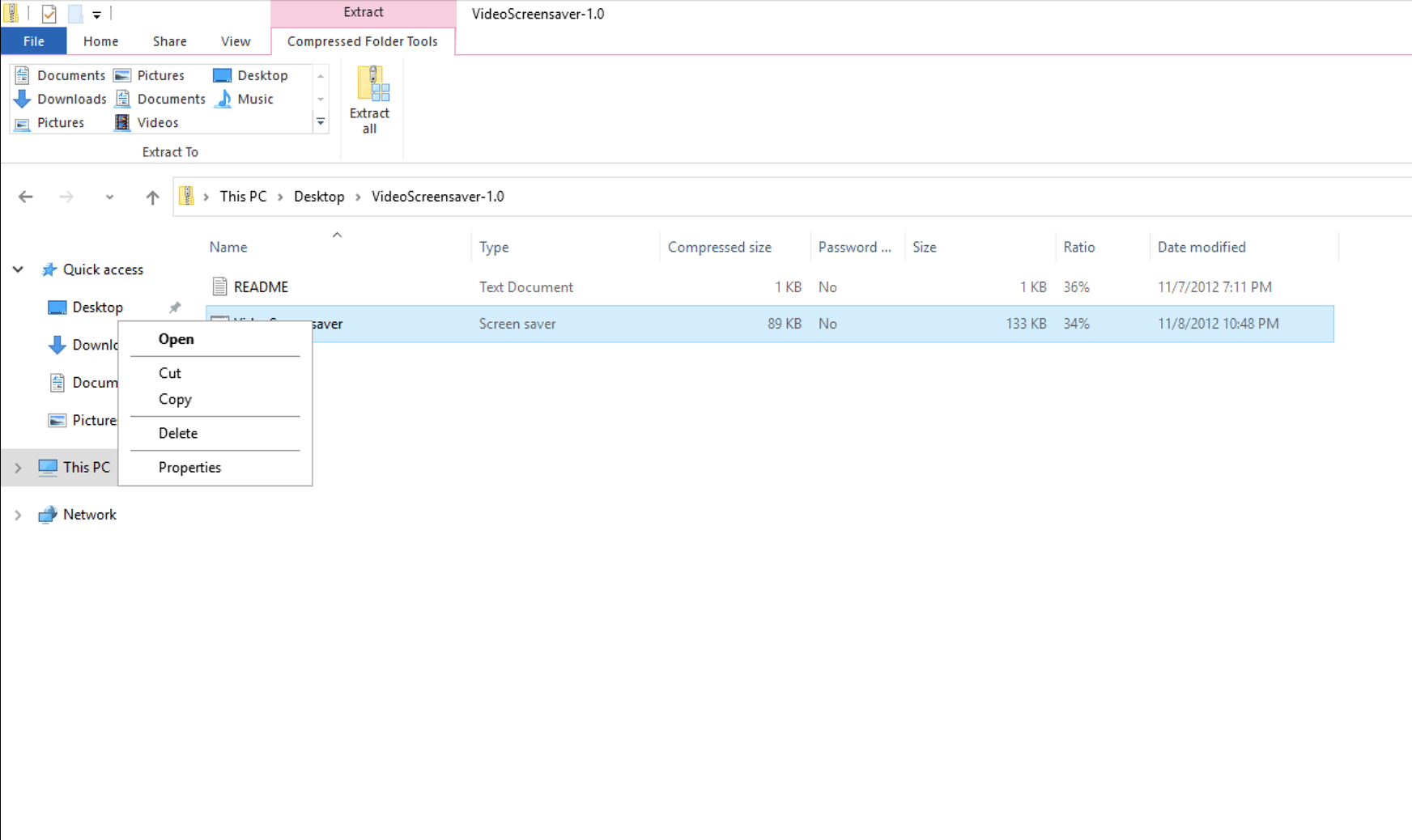1412x840 pixels.
Task: Click the Properties checkmark in Quick Access Toolbar
Action: (x=49, y=13)
